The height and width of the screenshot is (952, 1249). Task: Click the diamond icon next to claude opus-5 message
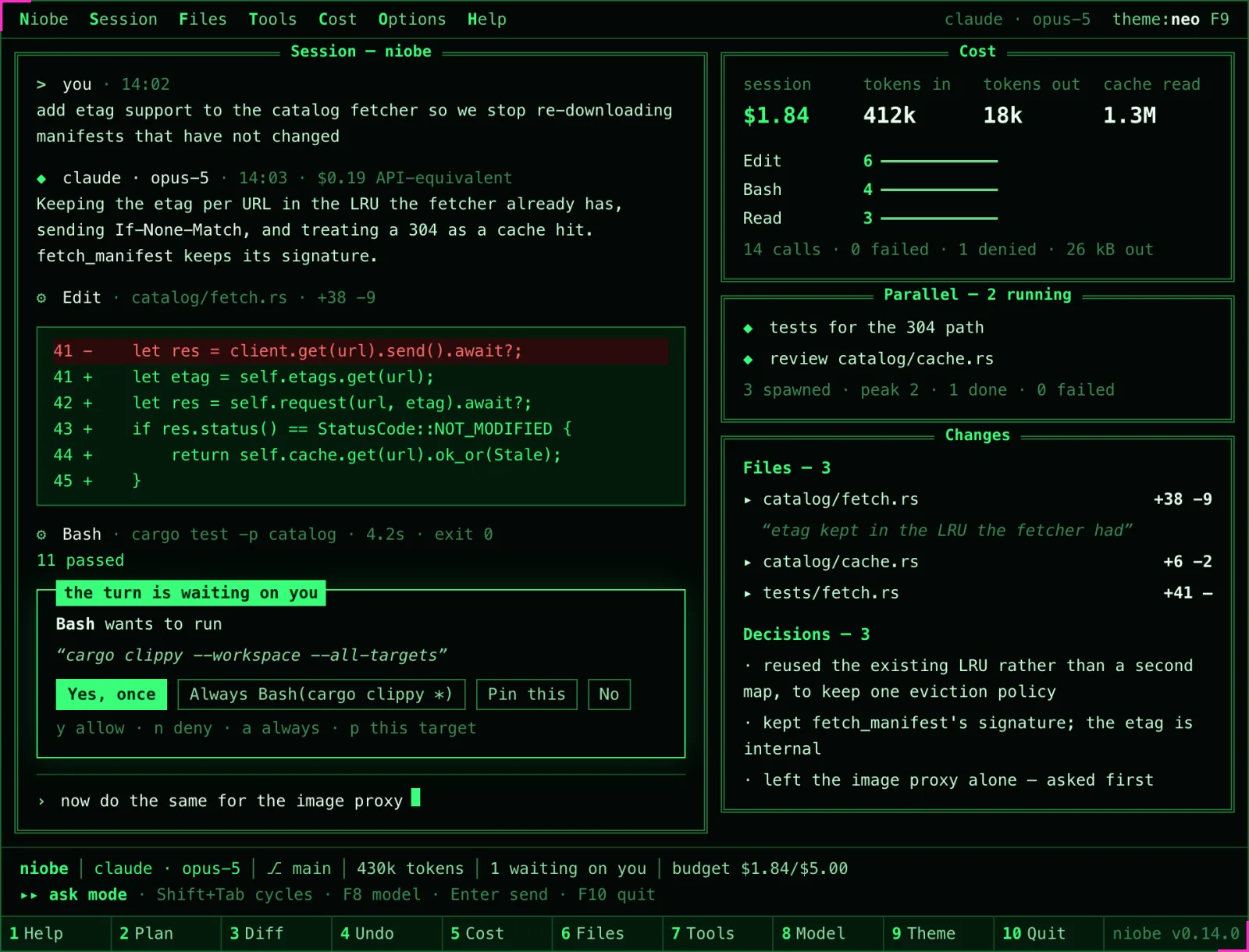pos(41,179)
